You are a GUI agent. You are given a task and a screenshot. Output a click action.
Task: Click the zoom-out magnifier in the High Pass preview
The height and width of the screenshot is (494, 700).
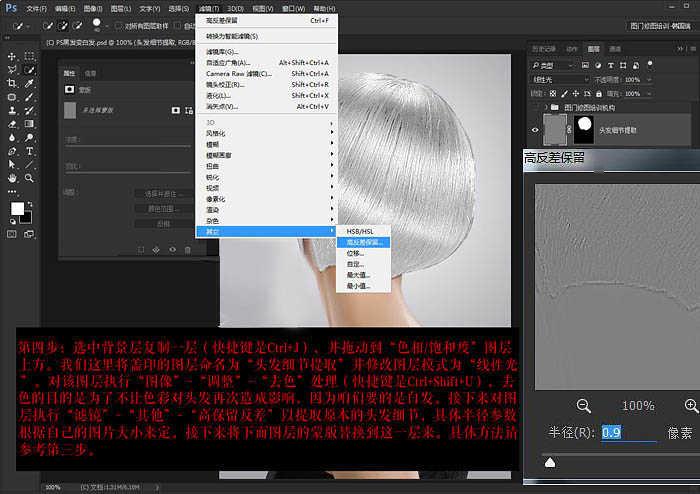(584, 405)
